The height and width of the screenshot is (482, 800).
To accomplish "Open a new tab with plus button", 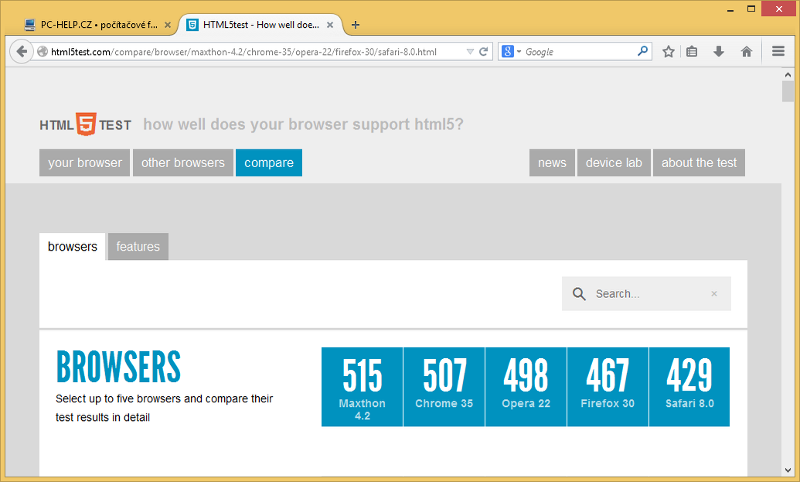I will (356, 24).
